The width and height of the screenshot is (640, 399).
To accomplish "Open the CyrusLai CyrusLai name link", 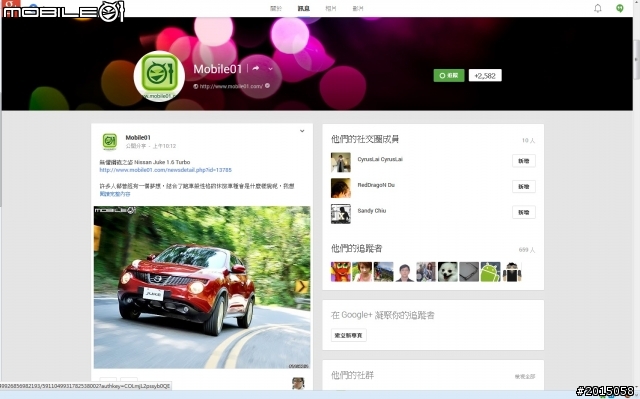I will pos(380,159).
